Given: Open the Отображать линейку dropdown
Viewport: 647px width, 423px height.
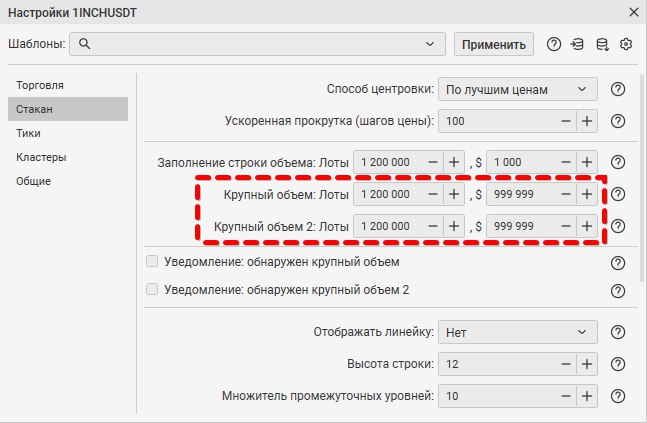Looking at the screenshot, I should click(518, 332).
